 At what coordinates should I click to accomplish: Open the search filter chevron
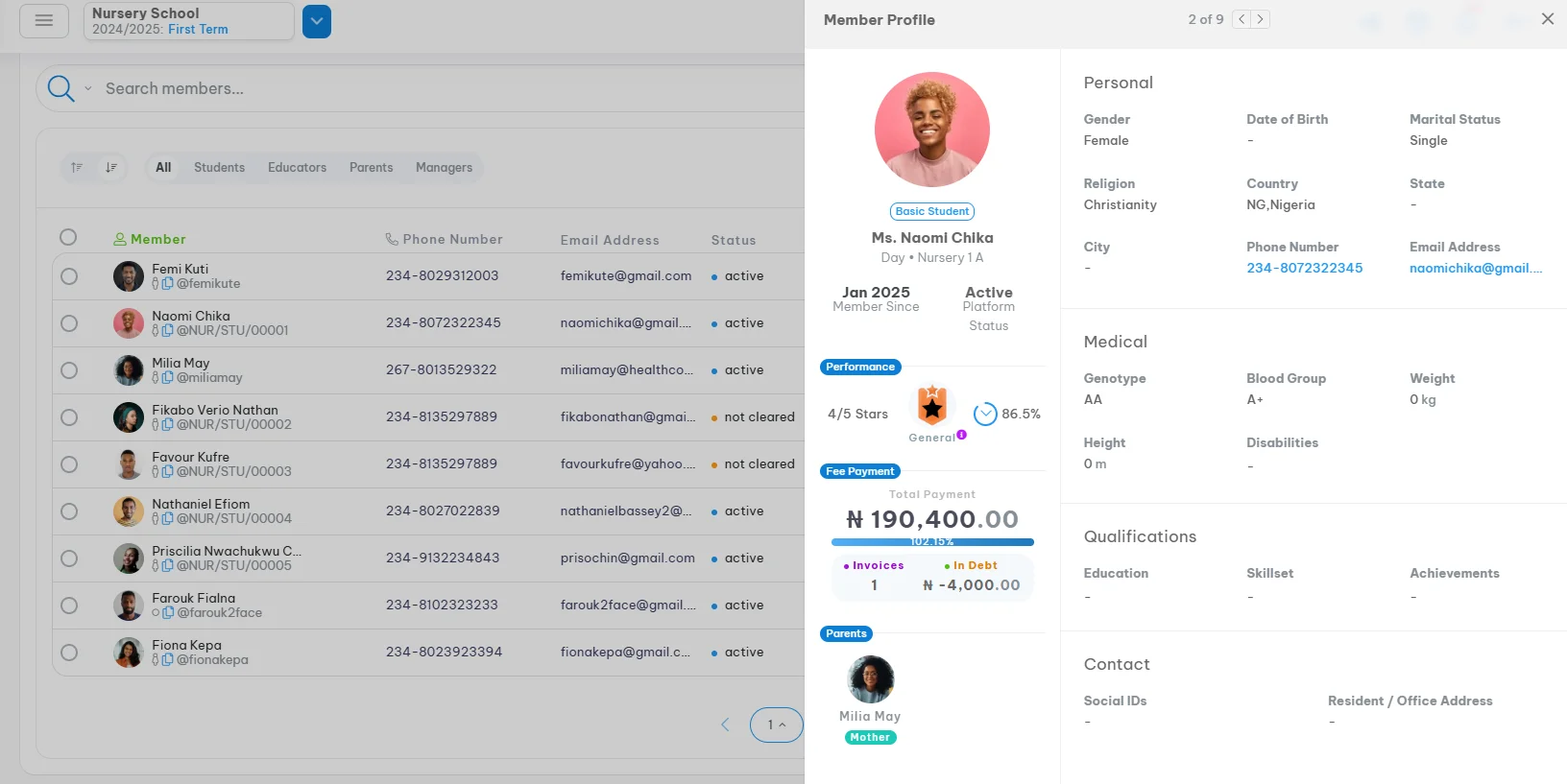coord(88,88)
